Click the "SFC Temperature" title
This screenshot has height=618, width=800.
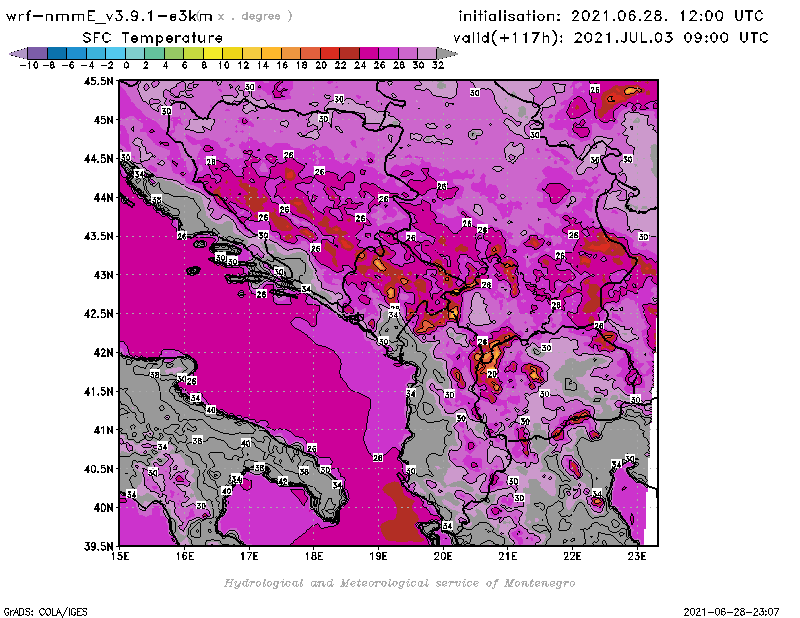coord(153,38)
